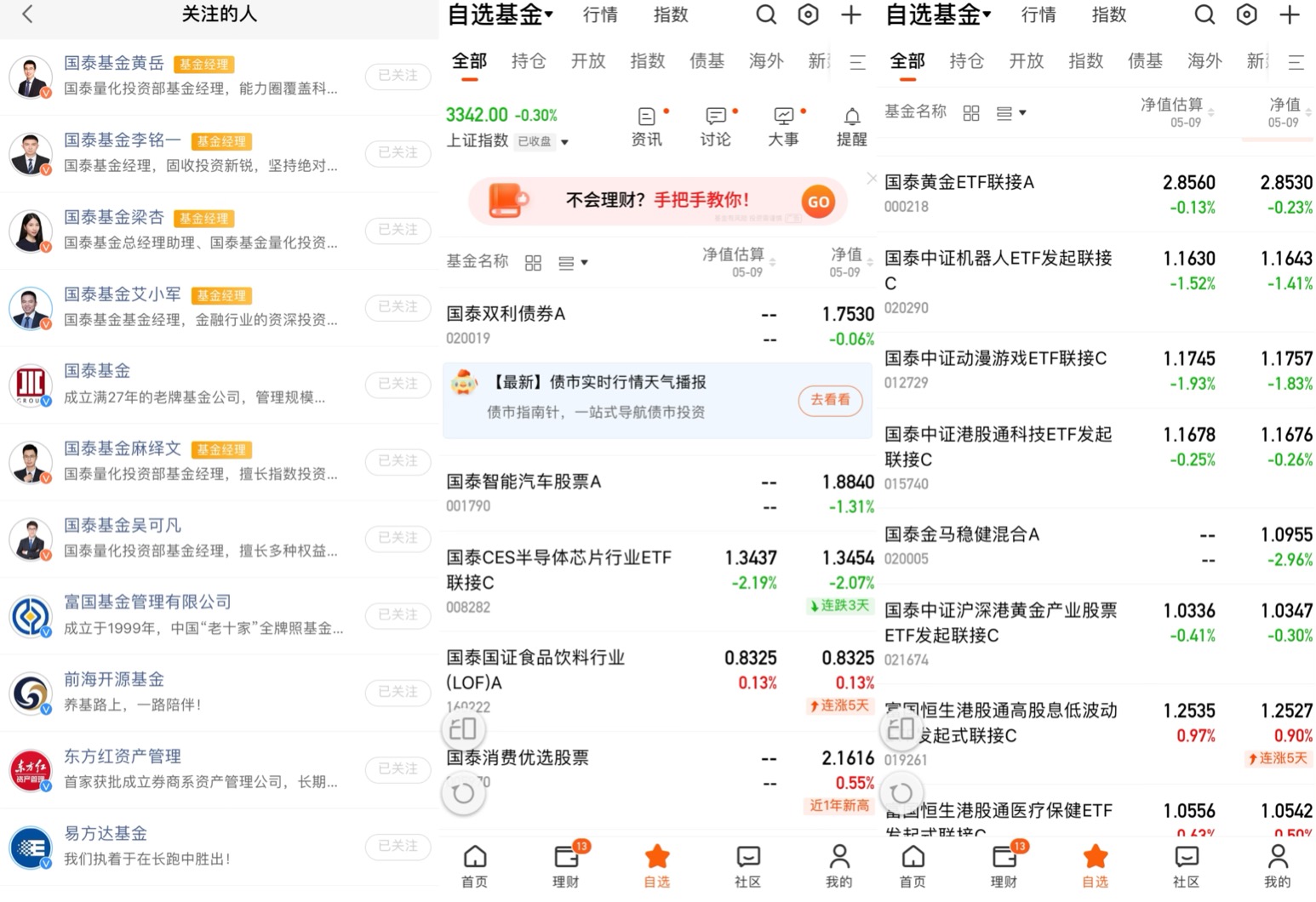1316x902 pixels.
Task: Open 讨论 discussion icon
Action: pos(716,127)
